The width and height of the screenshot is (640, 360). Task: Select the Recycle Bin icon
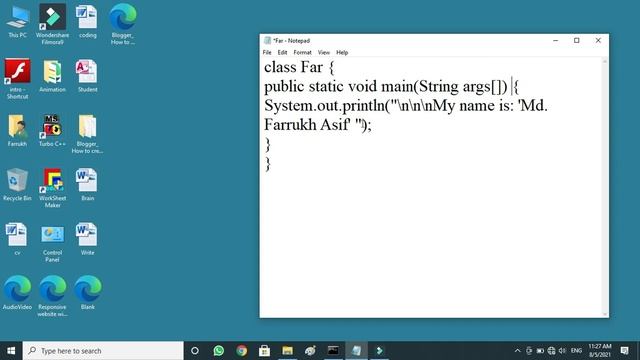point(17,184)
